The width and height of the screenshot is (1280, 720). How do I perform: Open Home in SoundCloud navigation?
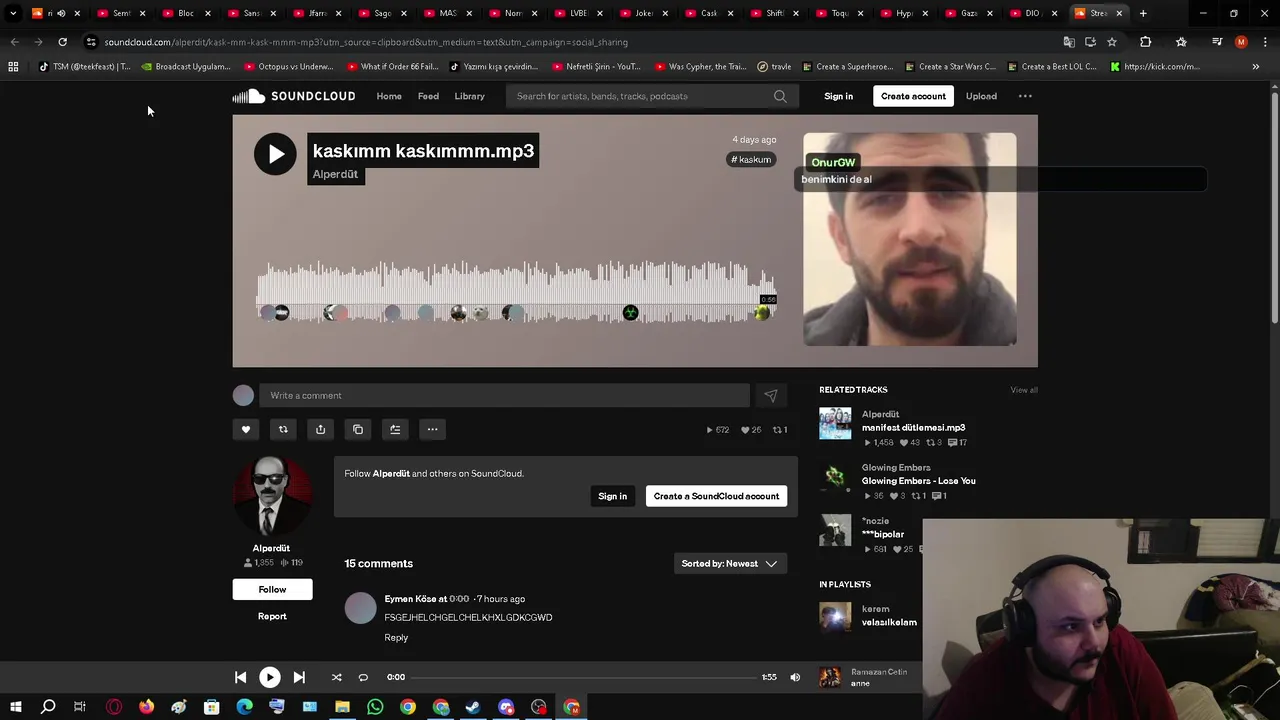[389, 96]
